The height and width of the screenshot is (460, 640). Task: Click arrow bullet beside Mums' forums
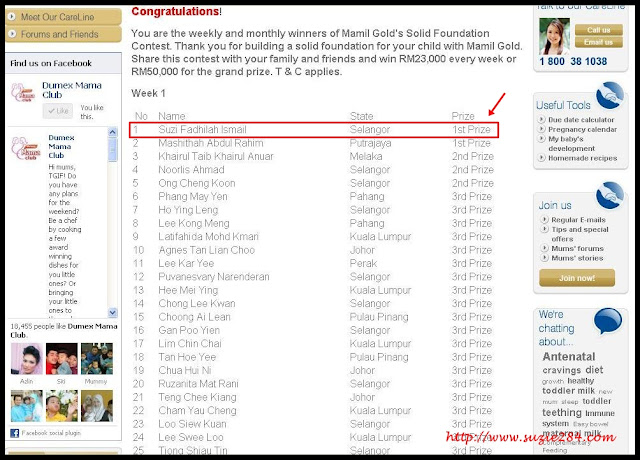pos(544,248)
